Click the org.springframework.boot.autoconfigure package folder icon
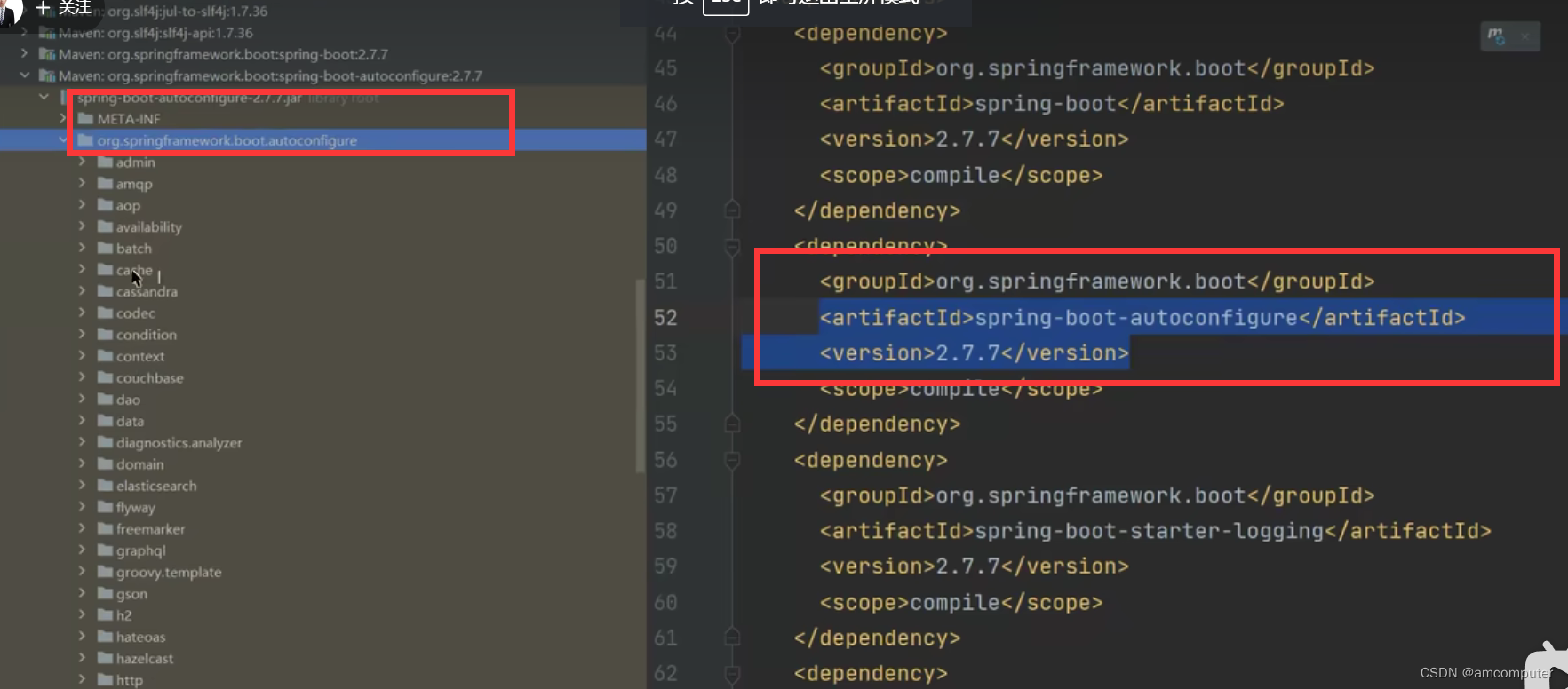 coord(86,140)
